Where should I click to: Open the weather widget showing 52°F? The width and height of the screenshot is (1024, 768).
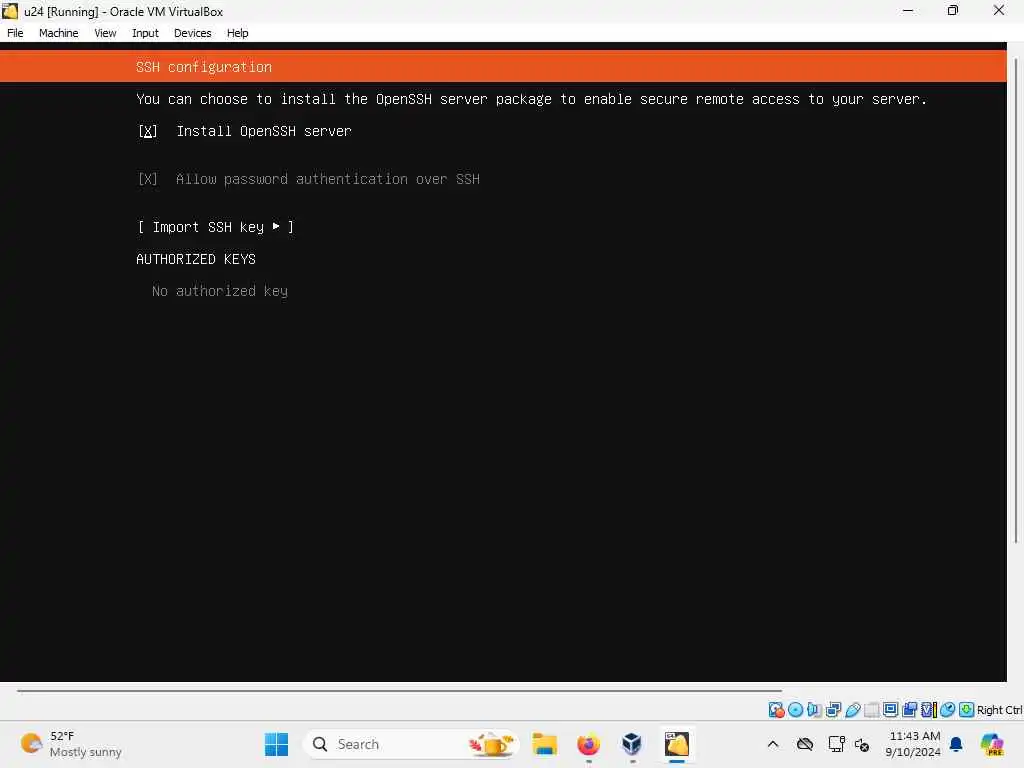[x=71, y=744]
